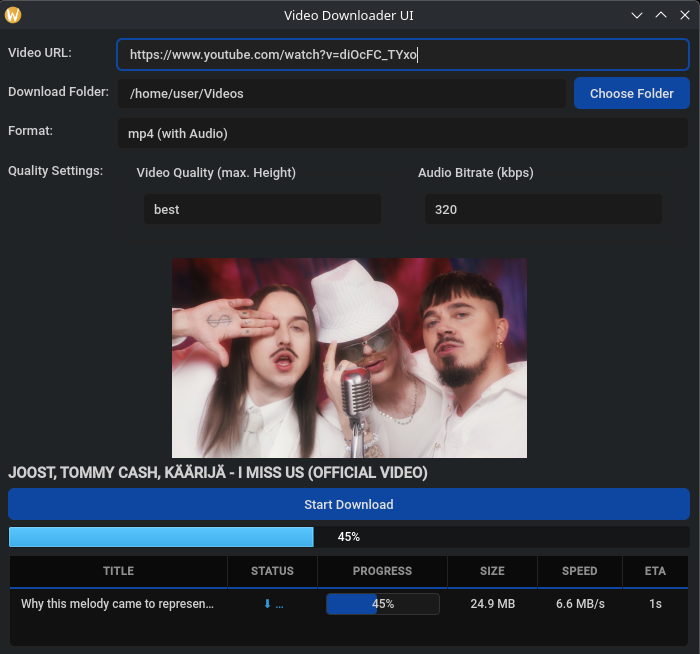Open the Audio Bitrate dropdown set to 320
Screen dimensions: 700x654
pyautogui.click(x=543, y=209)
